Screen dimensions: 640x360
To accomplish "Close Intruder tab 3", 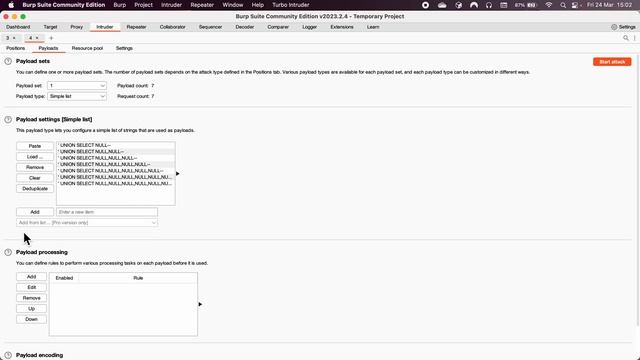I will (14, 38).
